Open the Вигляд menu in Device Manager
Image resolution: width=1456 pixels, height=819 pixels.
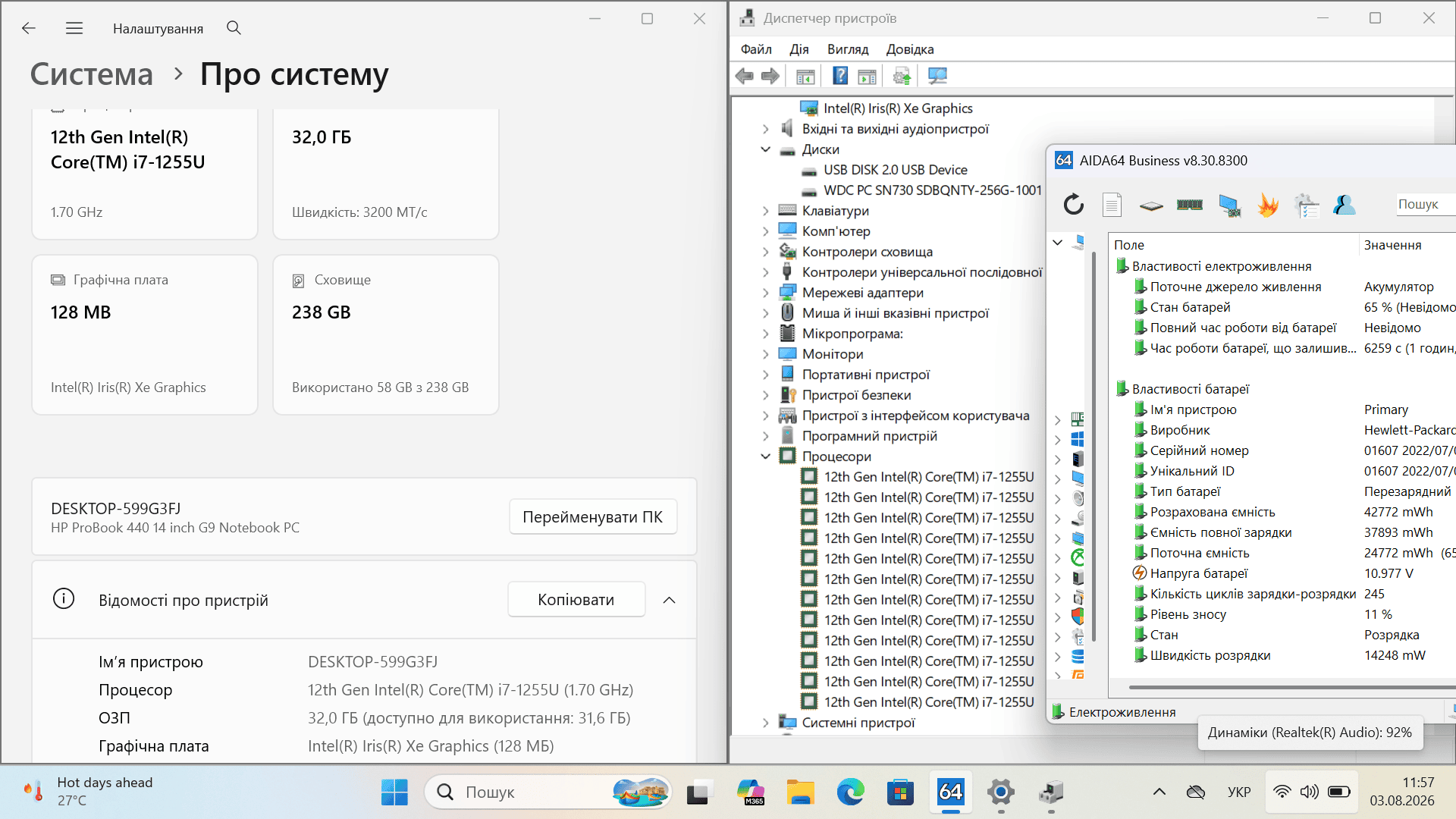pyautogui.click(x=848, y=49)
